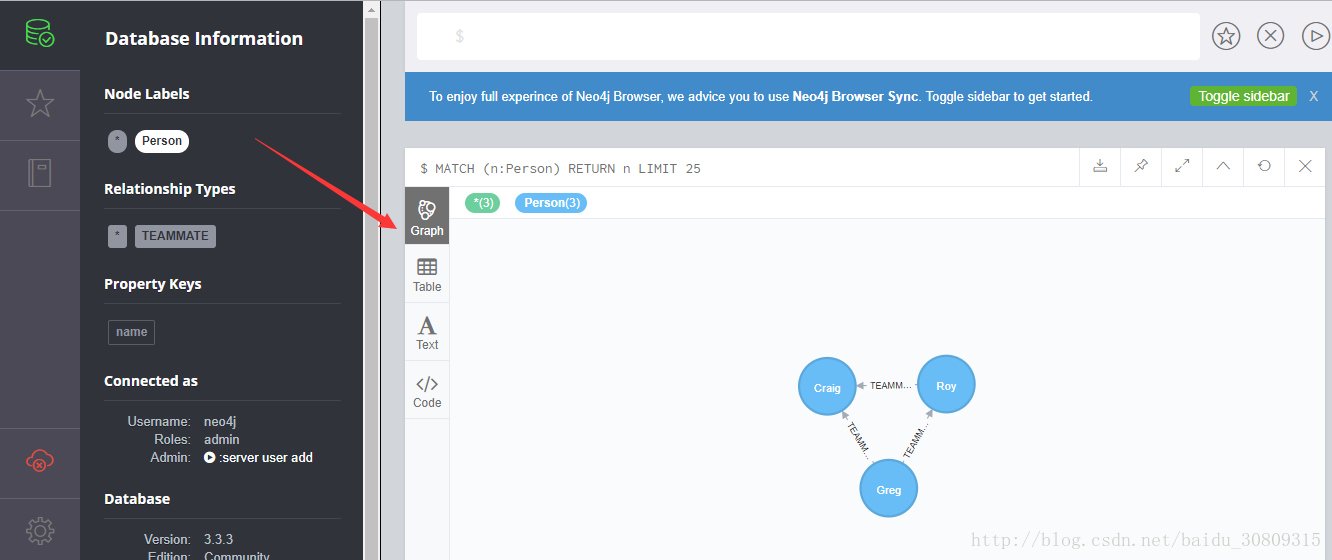This screenshot has width=1332, height=560.
Task: Select the asterisk all-nodes label pill
Action: (118, 141)
